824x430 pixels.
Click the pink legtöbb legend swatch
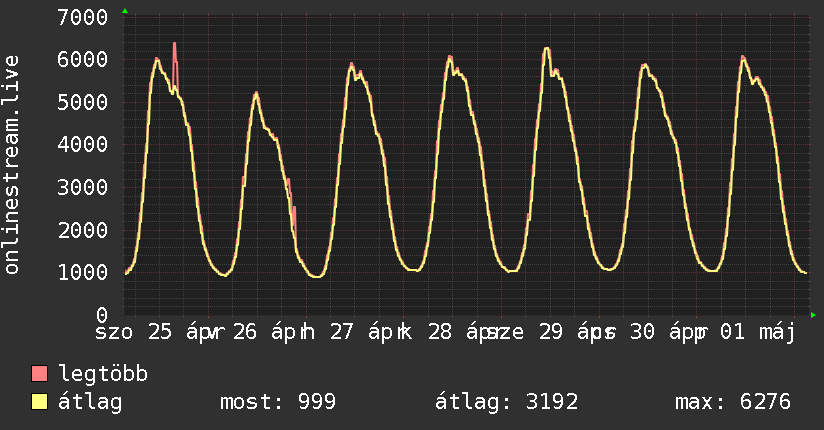39,373
